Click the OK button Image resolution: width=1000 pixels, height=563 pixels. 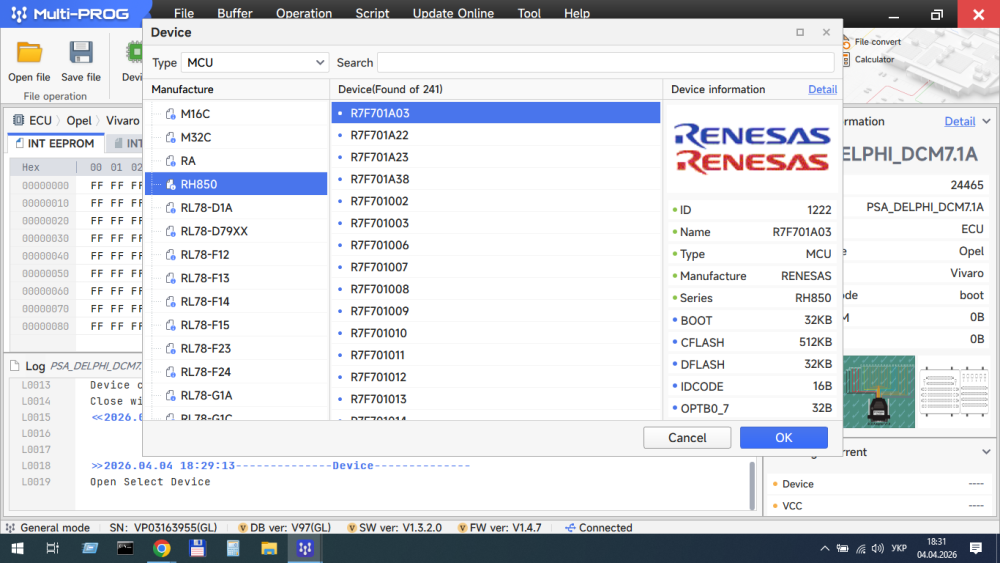pyautogui.click(x=783, y=437)
